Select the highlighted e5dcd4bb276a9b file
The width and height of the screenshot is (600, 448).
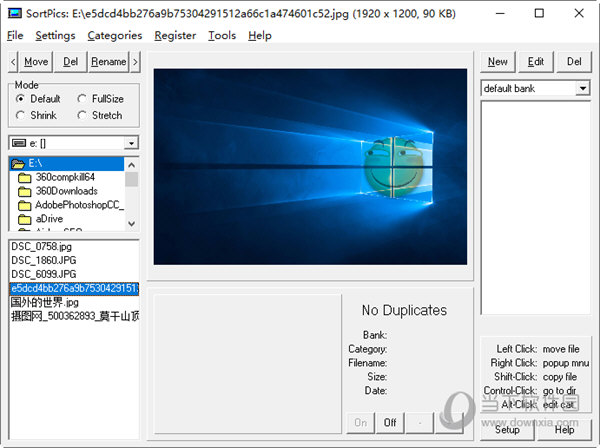74,288
